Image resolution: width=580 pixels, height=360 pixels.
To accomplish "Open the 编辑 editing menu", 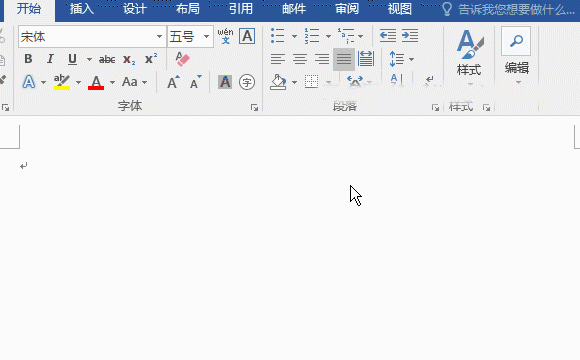I will pyautogui.click(x=516, y=56).
